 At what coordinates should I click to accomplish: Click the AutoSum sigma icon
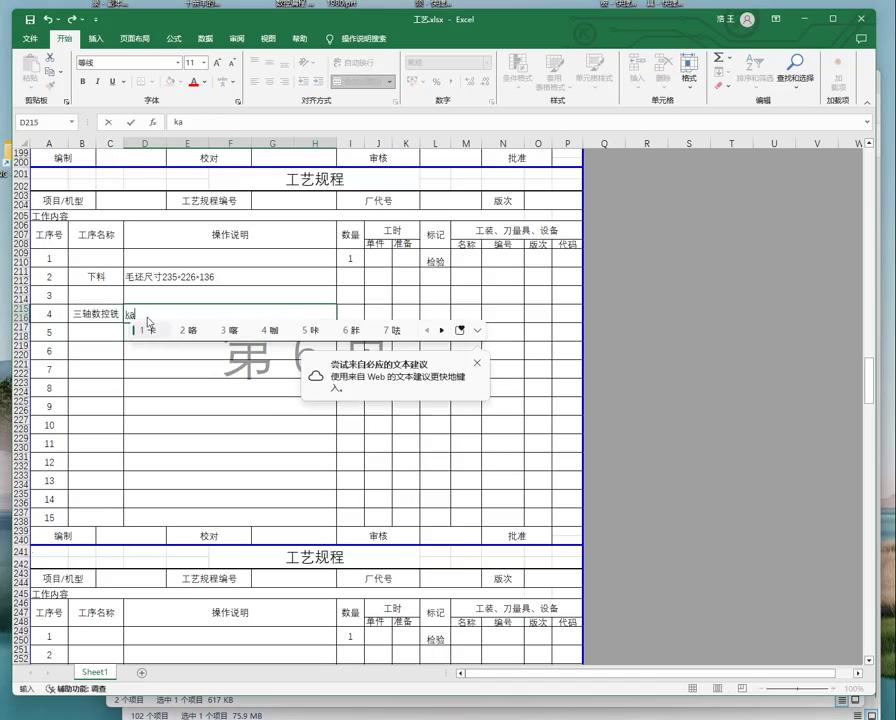point(718,58)
